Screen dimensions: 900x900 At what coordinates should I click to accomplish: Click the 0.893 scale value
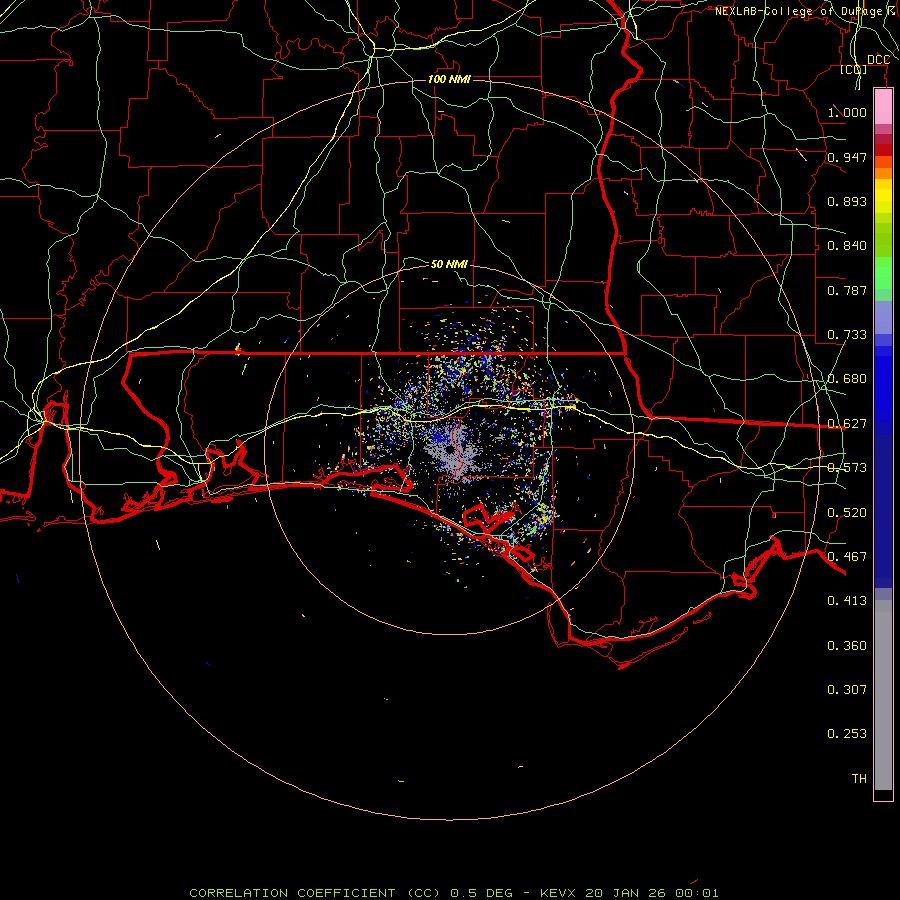click(847, 201)
